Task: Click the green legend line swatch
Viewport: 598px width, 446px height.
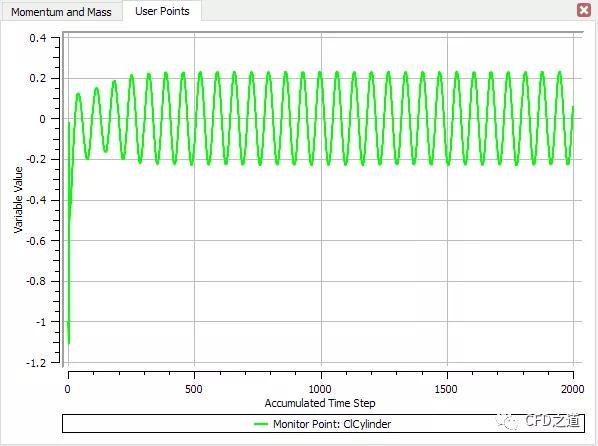Action: [x=261, y=424]
